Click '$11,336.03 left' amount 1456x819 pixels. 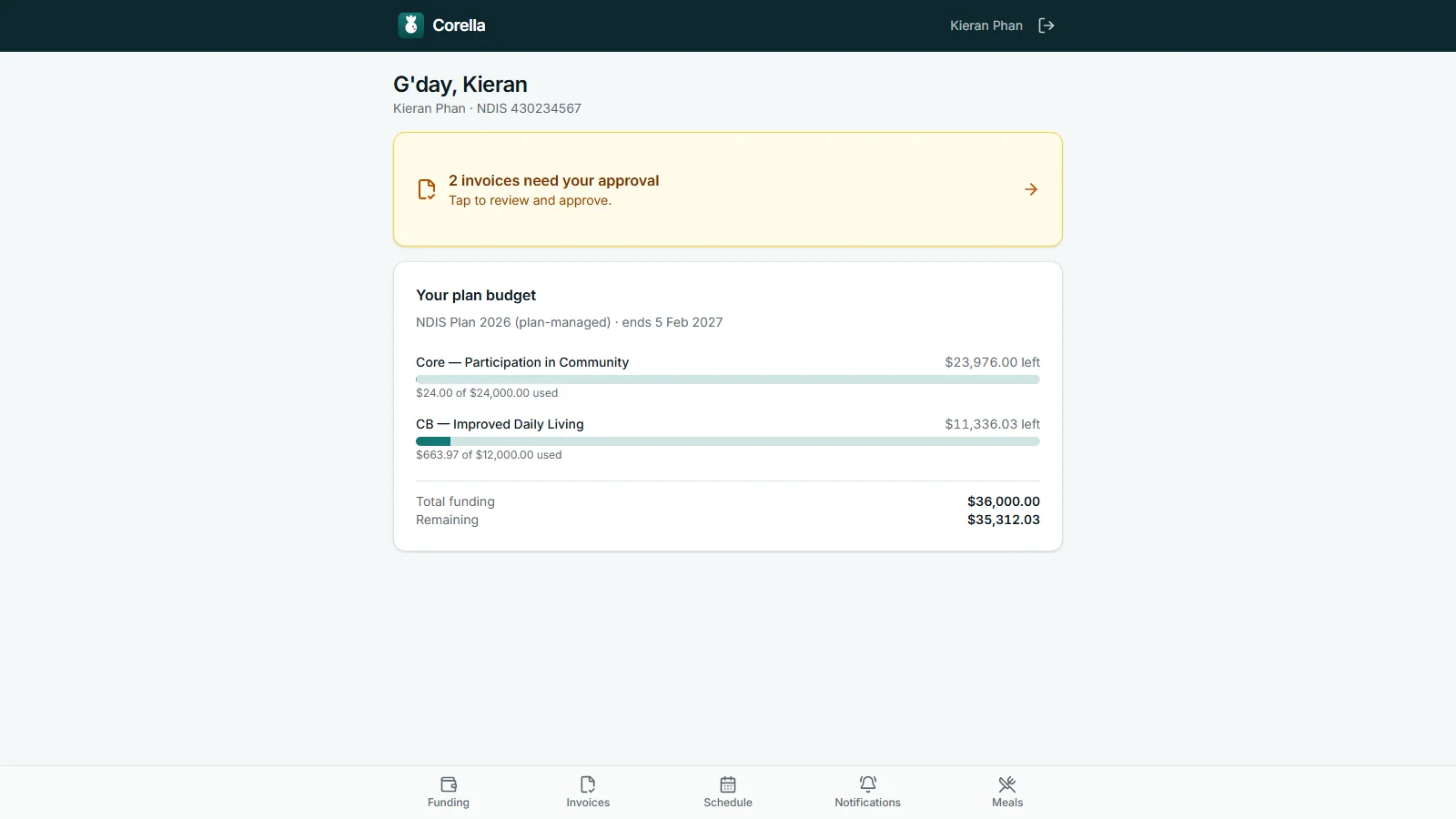pyautogui.click(x=992, y=424)
